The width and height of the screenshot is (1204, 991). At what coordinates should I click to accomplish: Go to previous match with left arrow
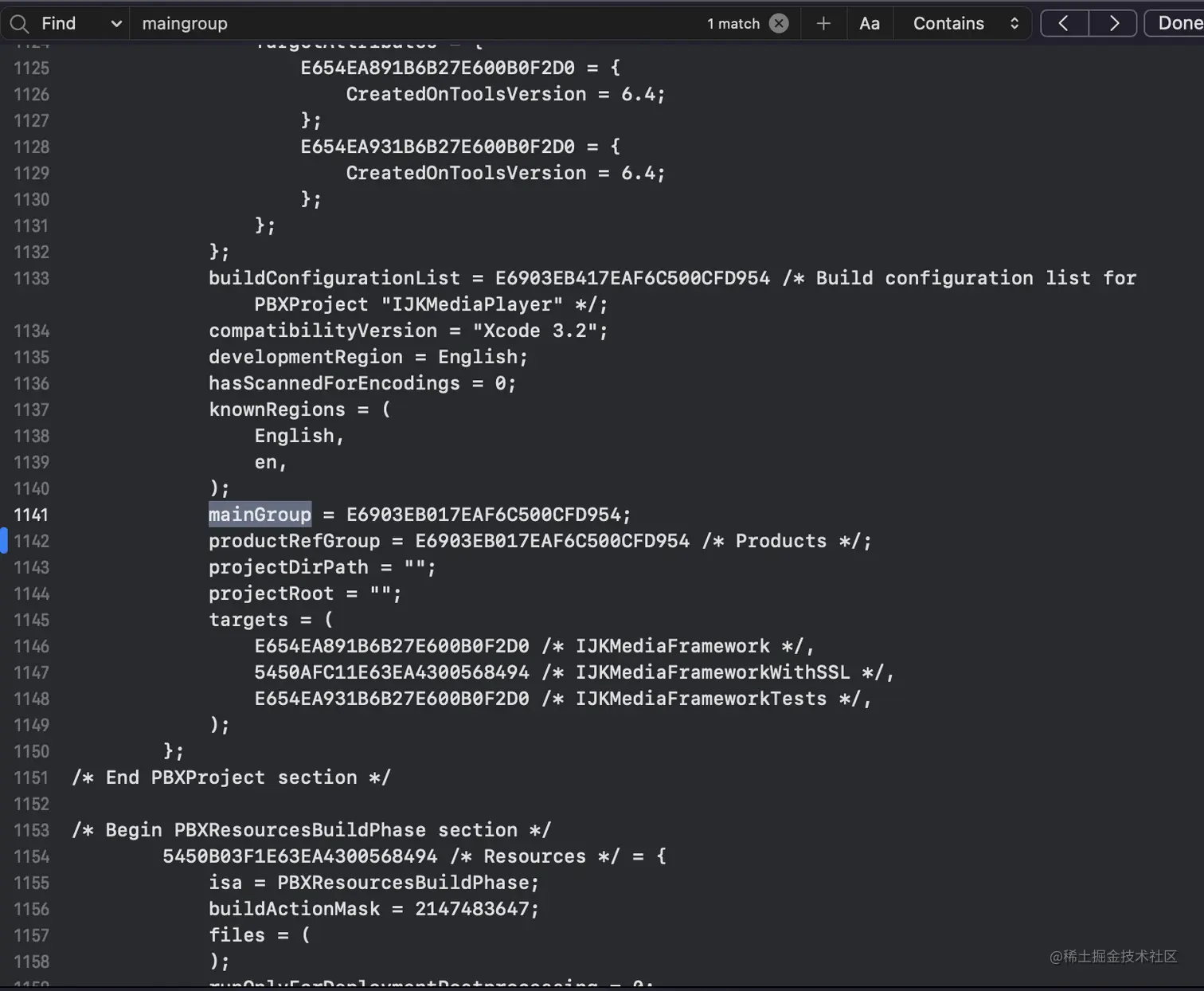click(x=1064, y=24)
